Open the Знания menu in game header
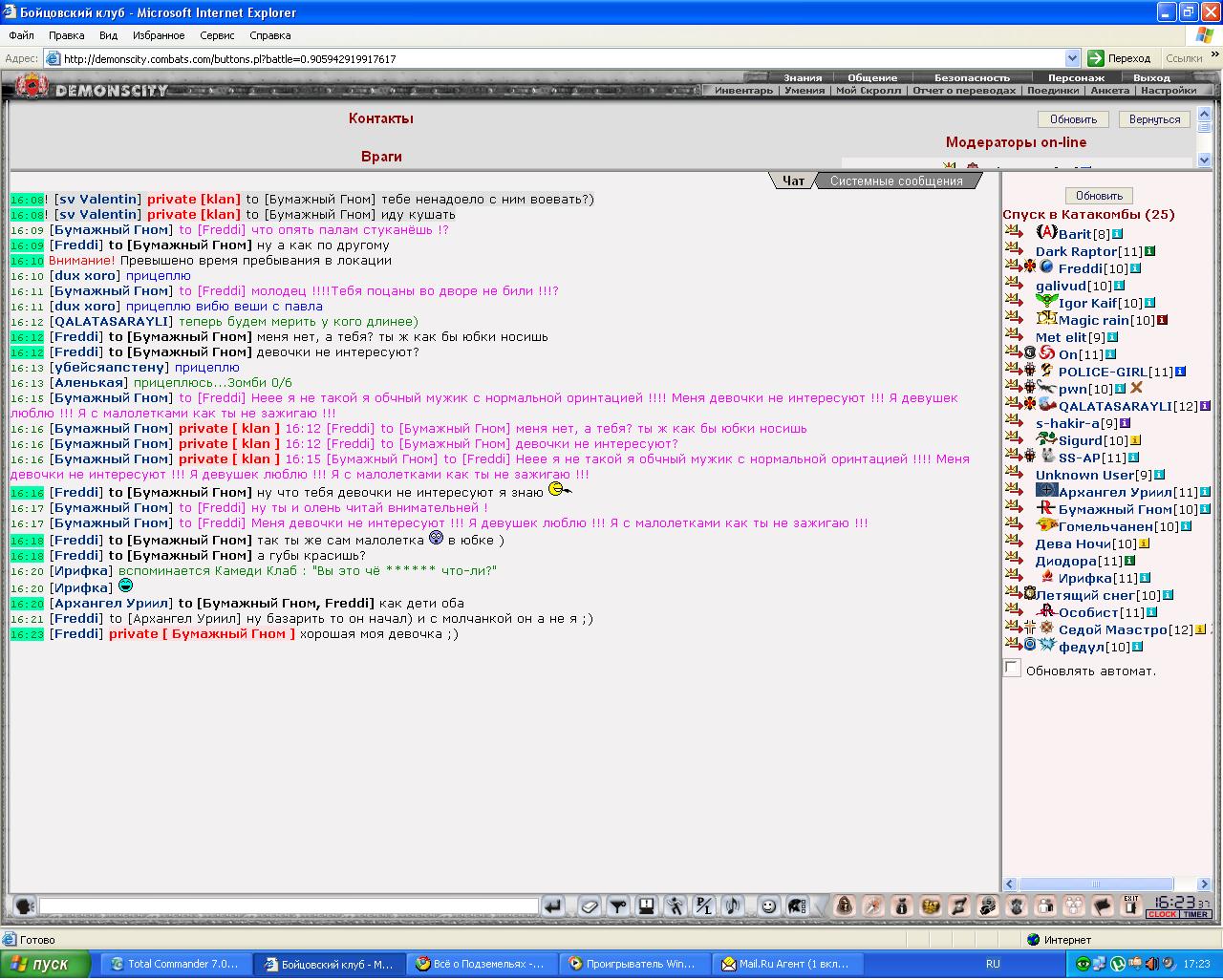 pyautogui.click(x=803, y=77)
